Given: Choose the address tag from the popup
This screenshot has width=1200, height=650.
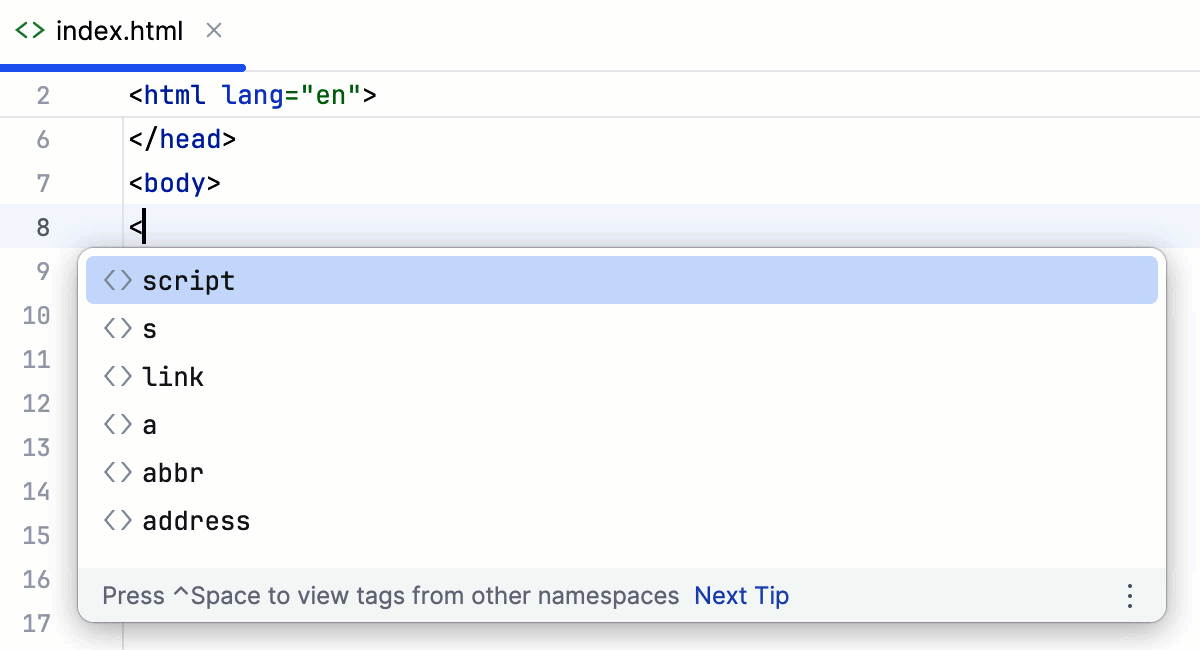Looking at the screenshot, I should (x=196, y=520).
